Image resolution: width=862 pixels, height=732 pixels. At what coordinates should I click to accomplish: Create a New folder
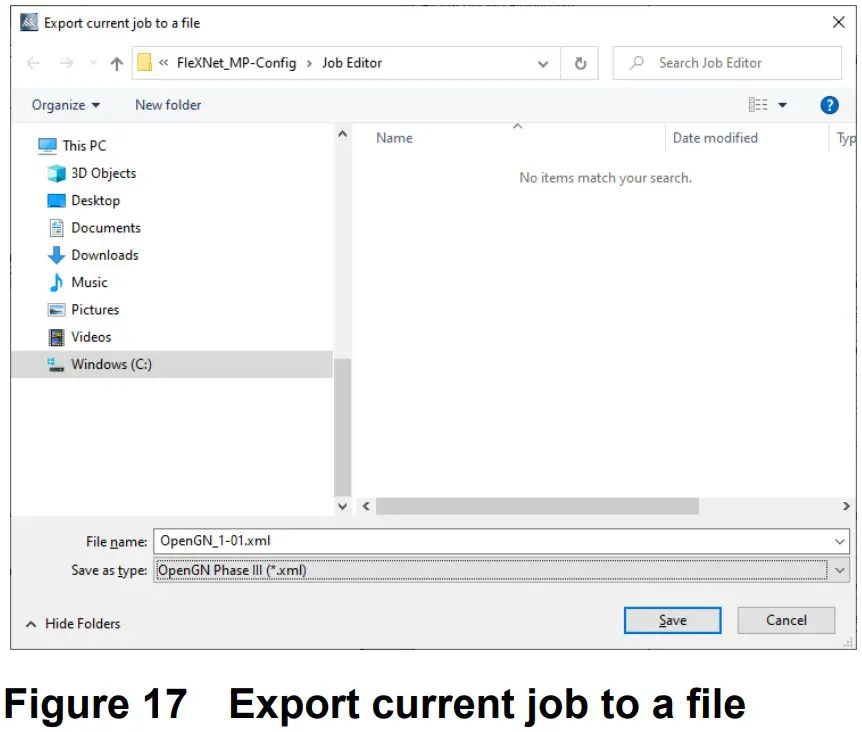click(x=168, y=105)
